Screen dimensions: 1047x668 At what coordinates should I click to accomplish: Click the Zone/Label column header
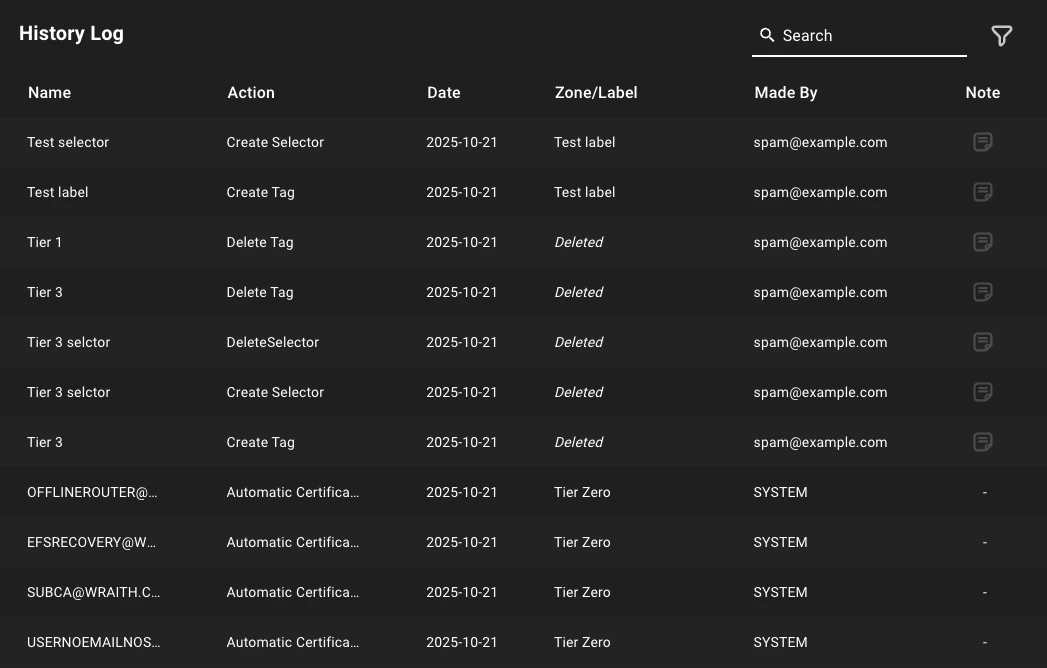pos(596,93)
